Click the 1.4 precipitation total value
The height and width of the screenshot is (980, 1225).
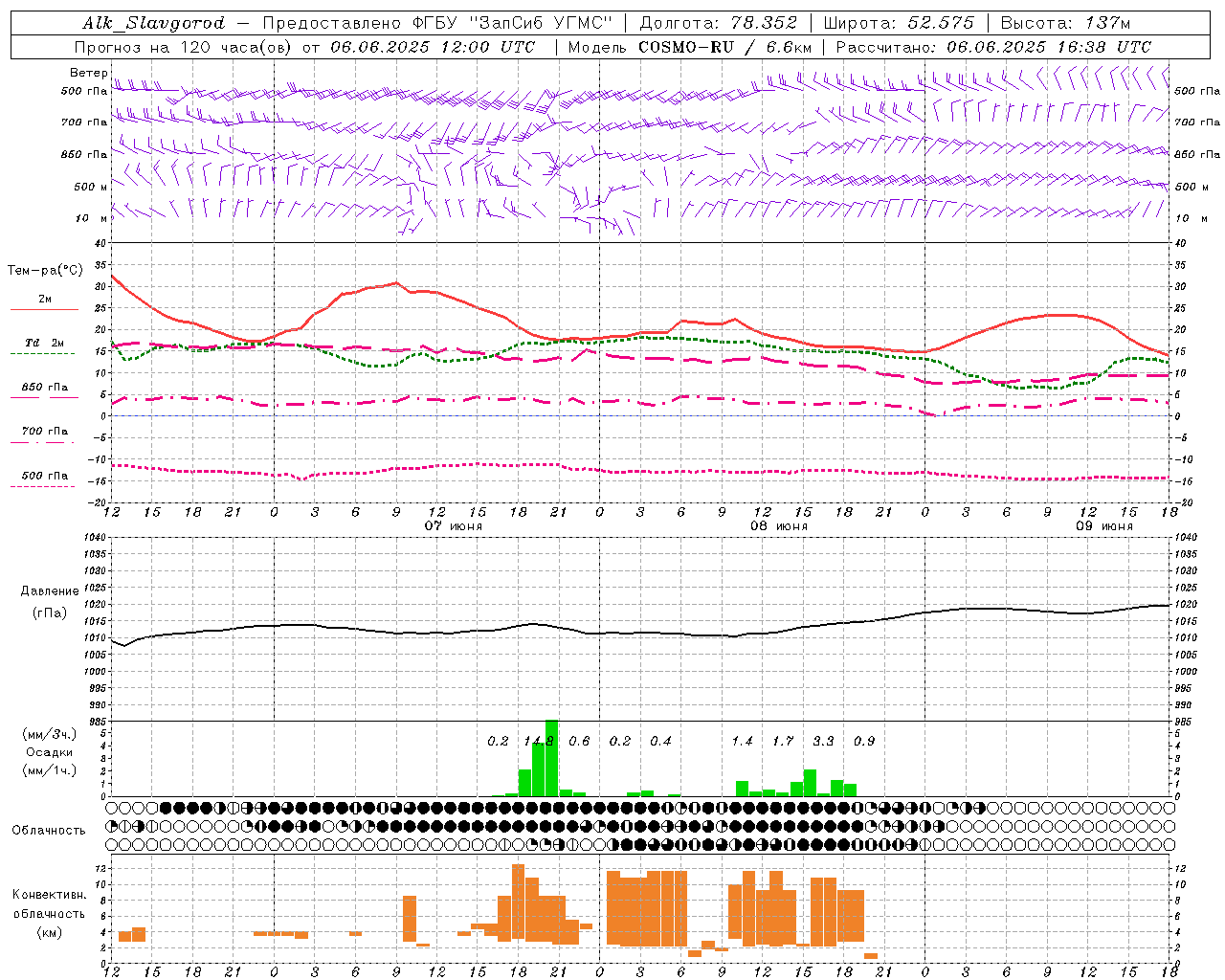point(742,741)
